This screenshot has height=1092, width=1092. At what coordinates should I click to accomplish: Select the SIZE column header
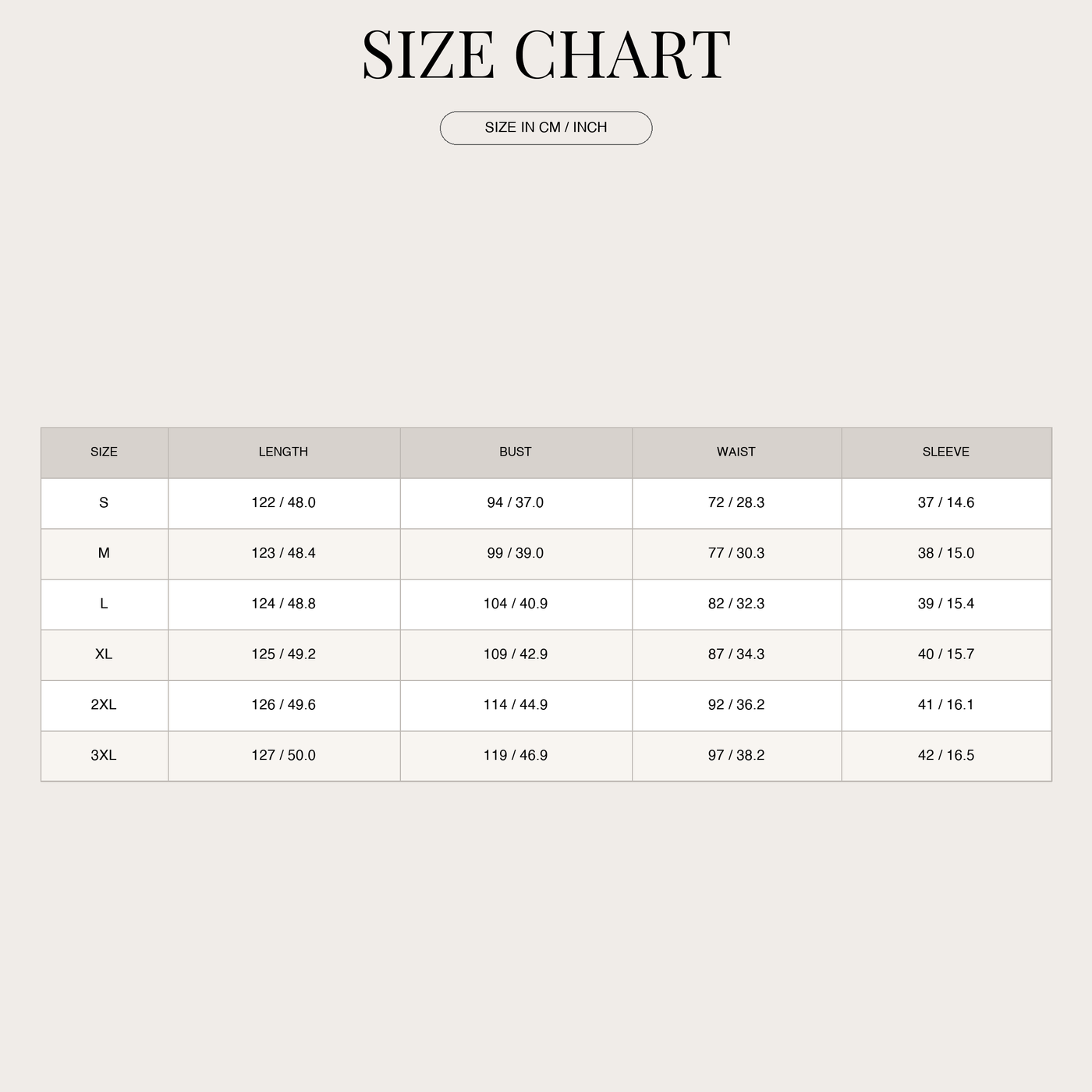[x=105, y=452]
